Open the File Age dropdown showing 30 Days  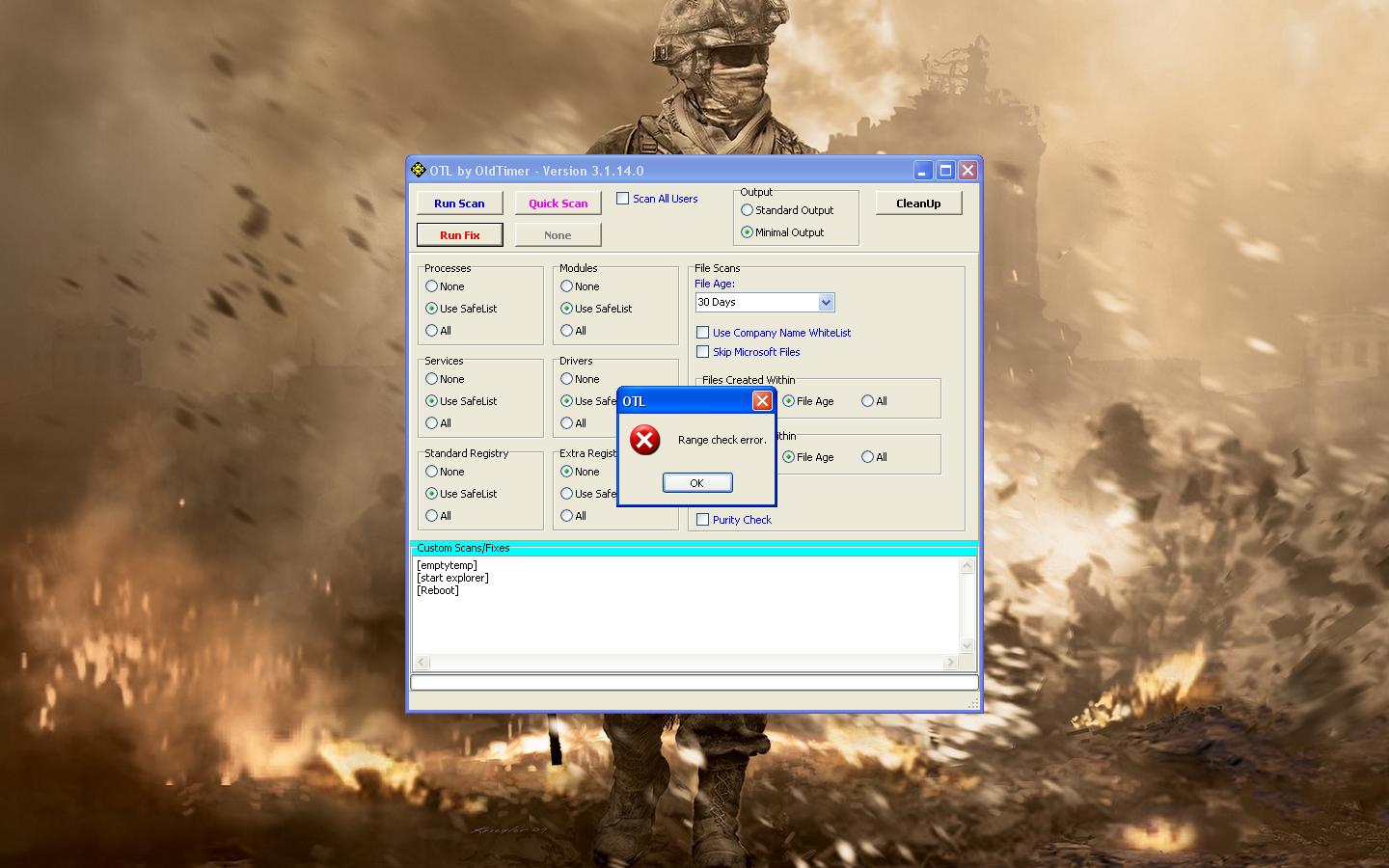pyautogui.click(x=826, y=302)
